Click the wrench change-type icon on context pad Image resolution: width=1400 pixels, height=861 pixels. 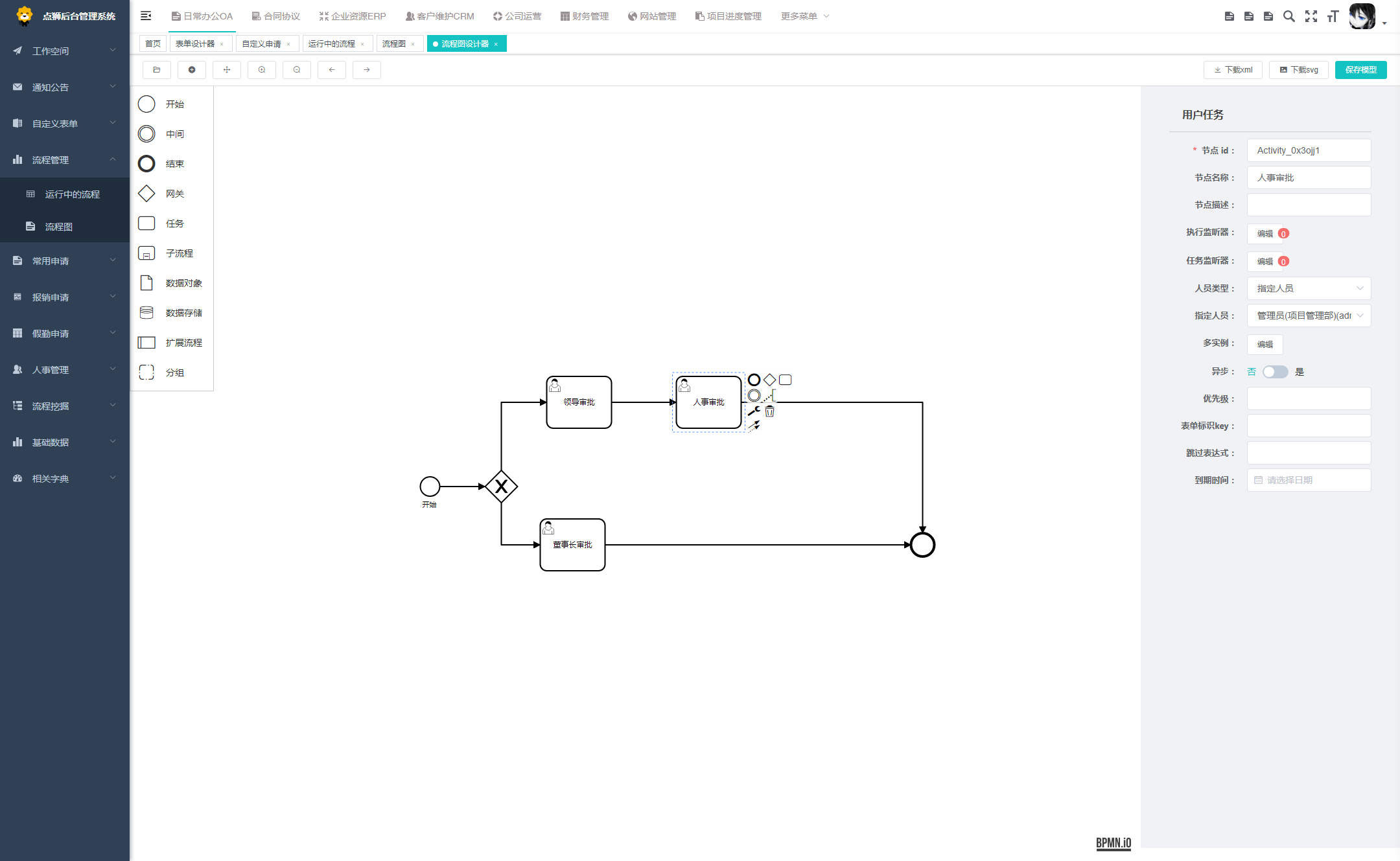point(754,411)
